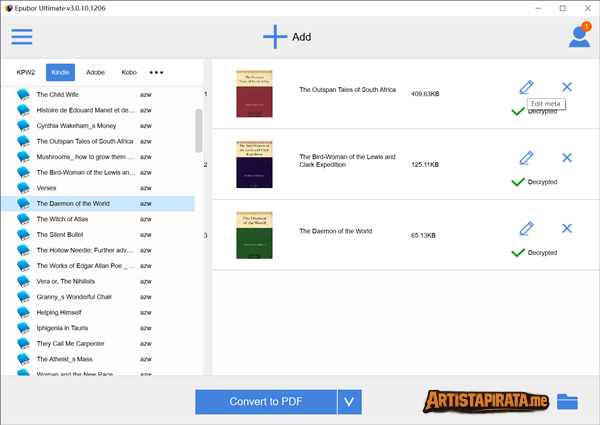Remove The Bird-Woman of the Lewis book
This screenshot has height=425, width=600.
(567, 158)
